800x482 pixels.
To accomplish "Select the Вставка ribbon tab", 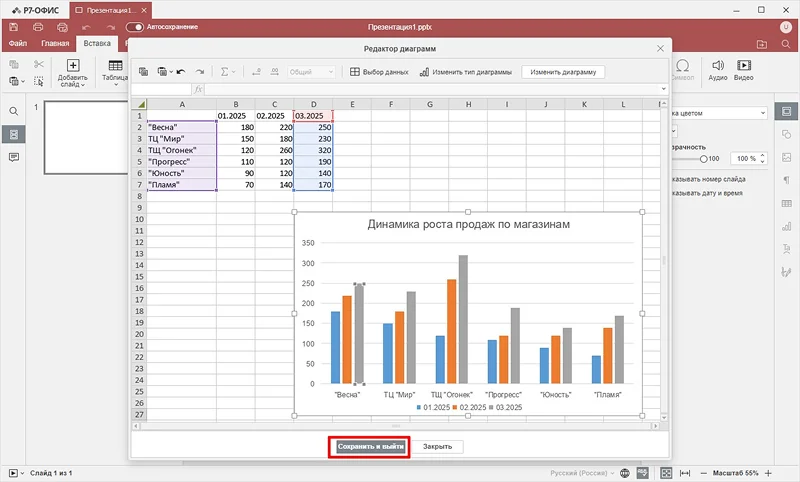I will click(97, 43).
